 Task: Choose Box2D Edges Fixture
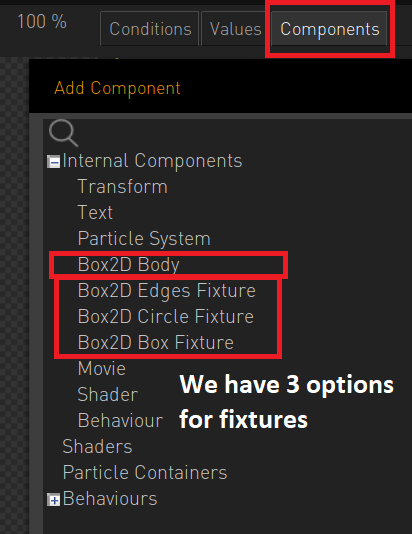[x=167, y=290]
